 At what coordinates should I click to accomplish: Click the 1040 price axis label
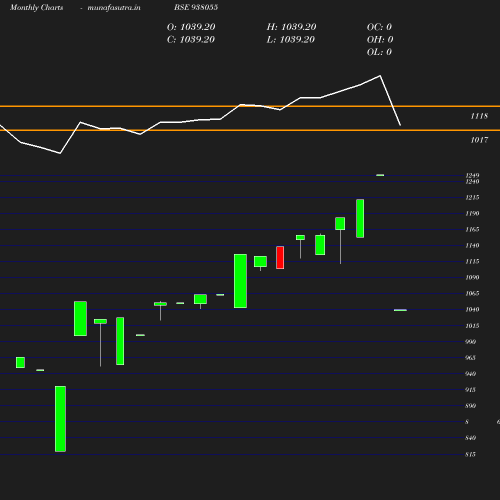click(472, 309)
